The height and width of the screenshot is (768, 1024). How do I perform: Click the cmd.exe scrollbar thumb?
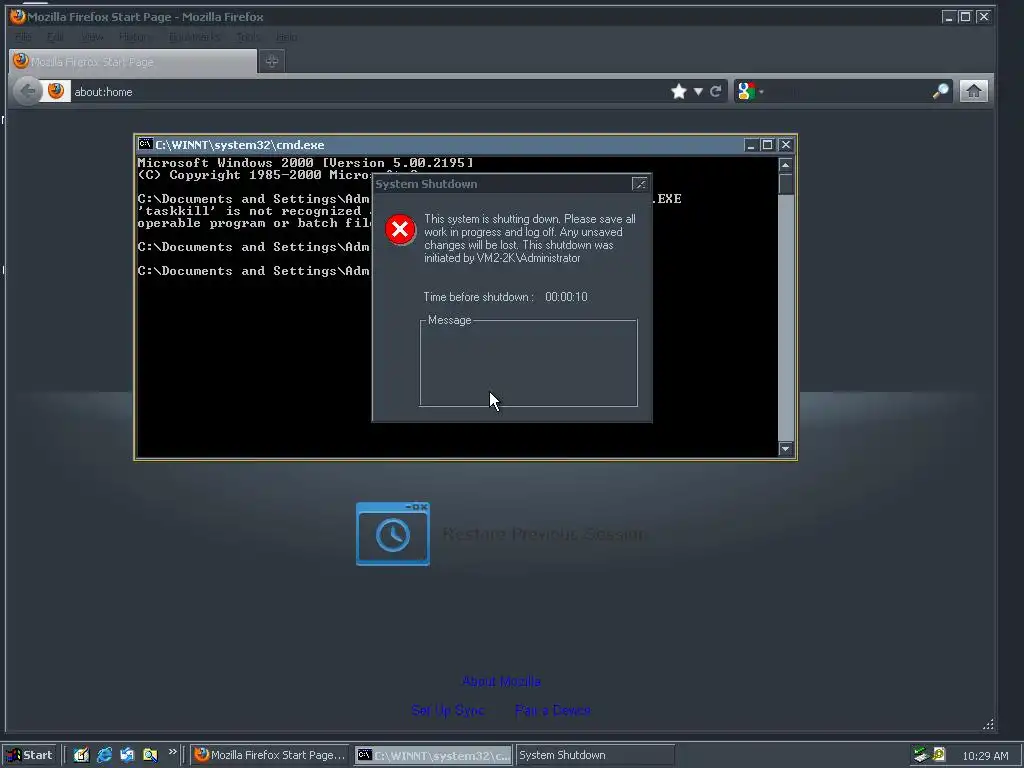786,184
